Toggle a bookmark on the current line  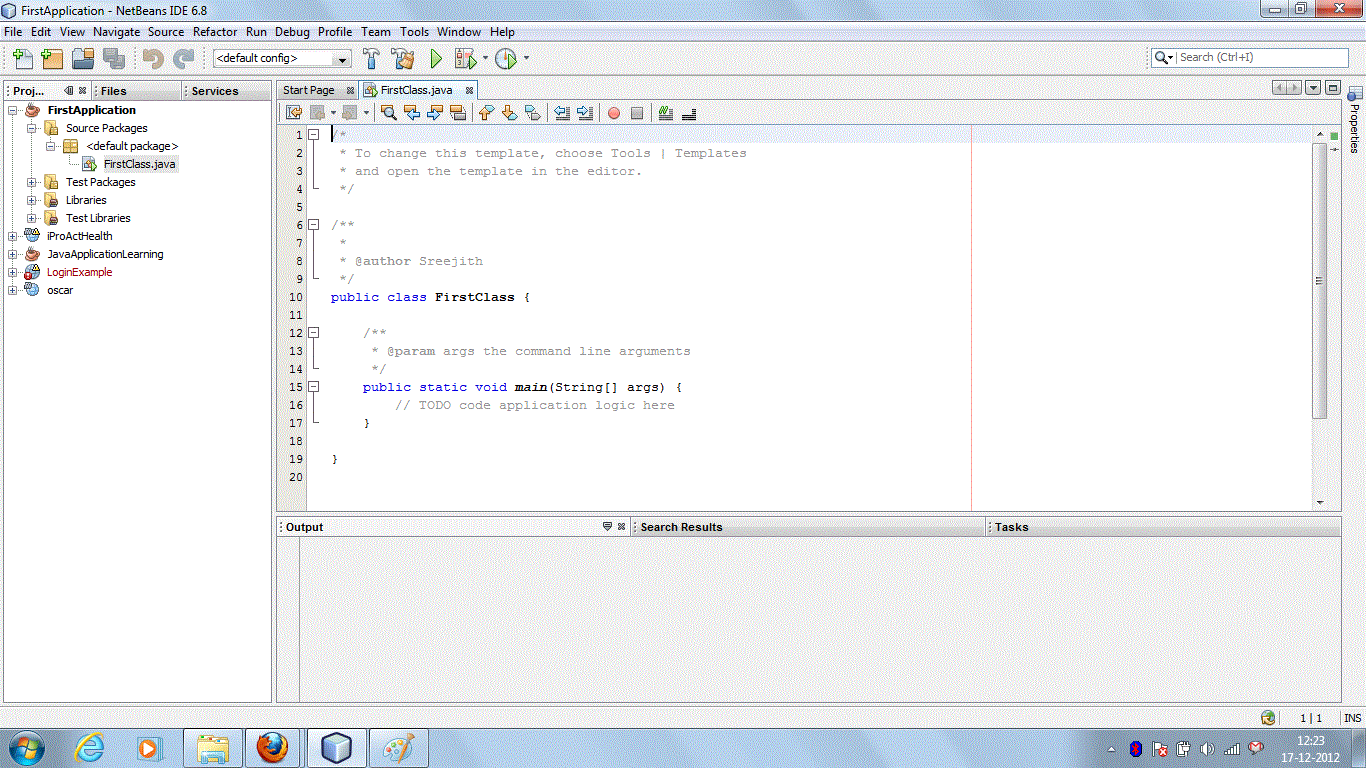pyautogui.click(x=533, y=112)
